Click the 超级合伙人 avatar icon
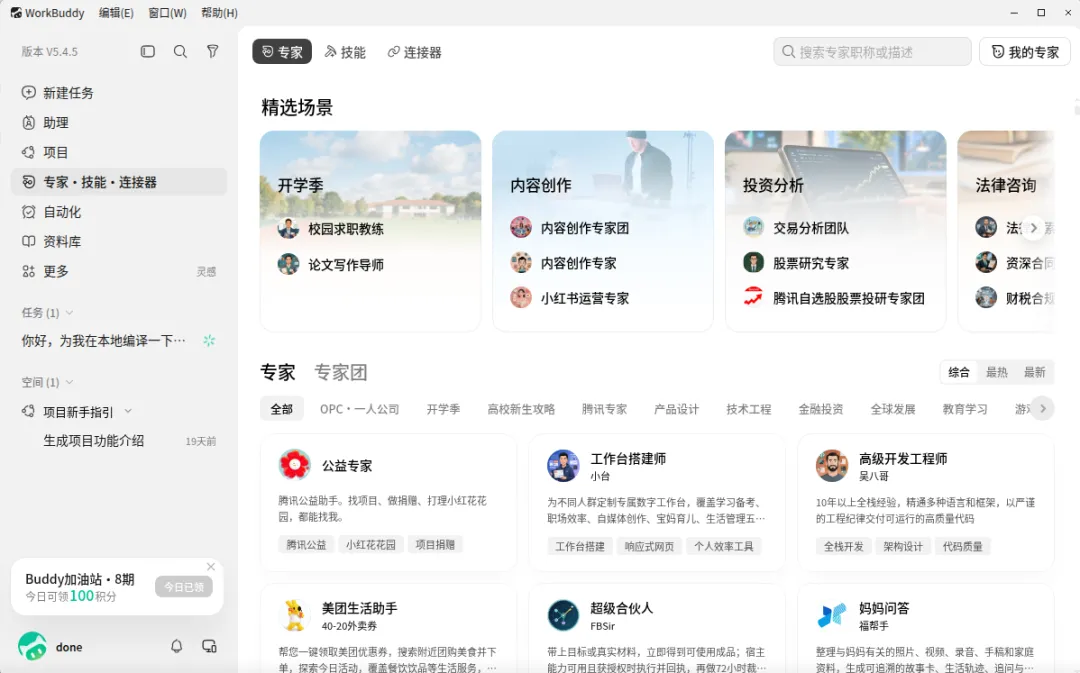The width and height of the screenshot is (1080, 673). coord(563,615)
